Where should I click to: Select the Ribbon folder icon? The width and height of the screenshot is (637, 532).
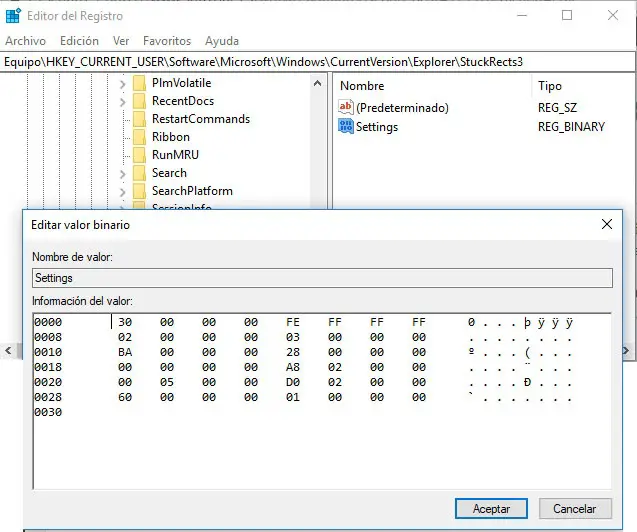click(139, 137)
